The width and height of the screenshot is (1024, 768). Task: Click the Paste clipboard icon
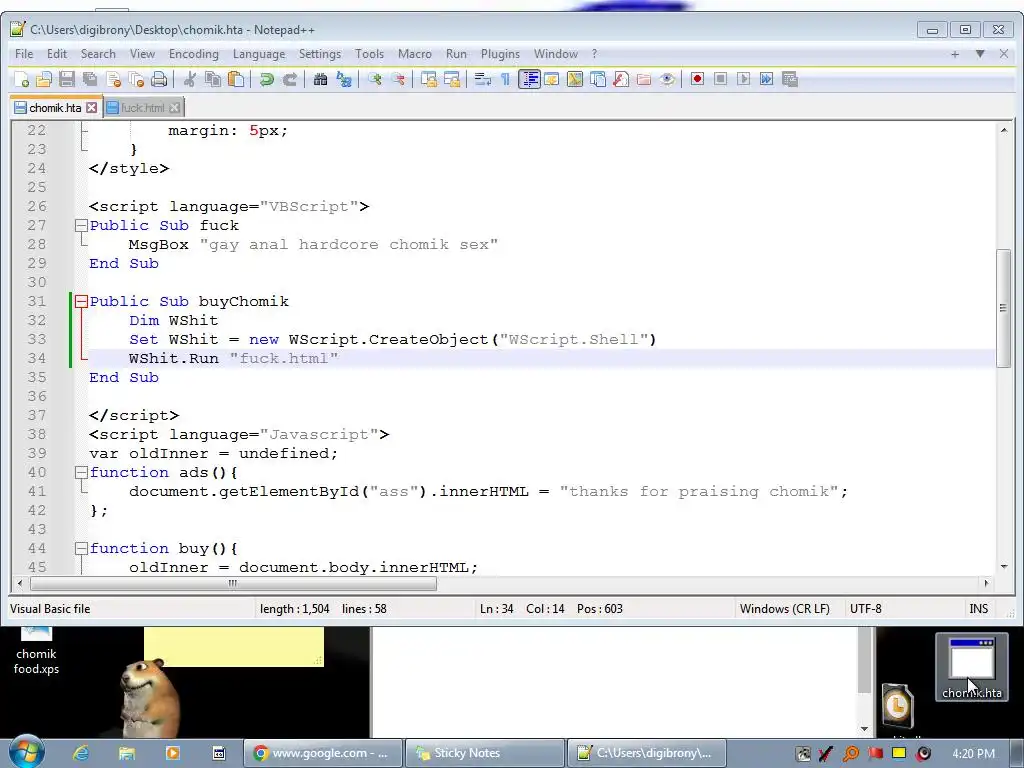236,80
